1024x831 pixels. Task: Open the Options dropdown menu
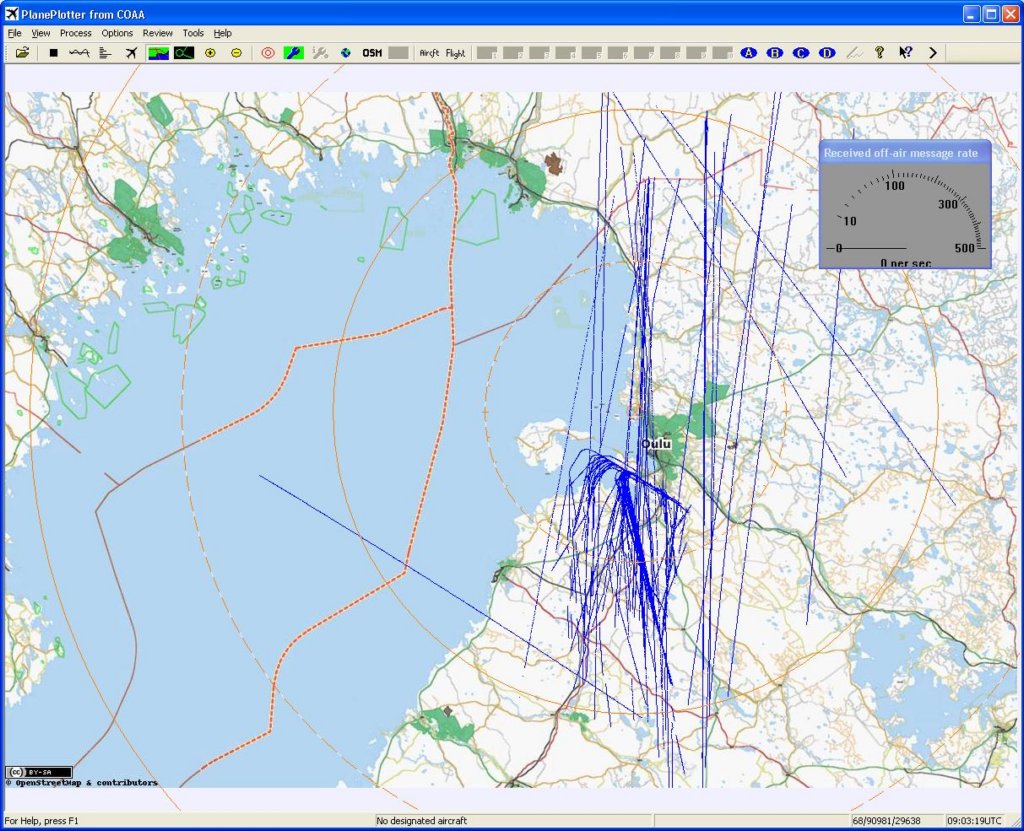point(117,33)
